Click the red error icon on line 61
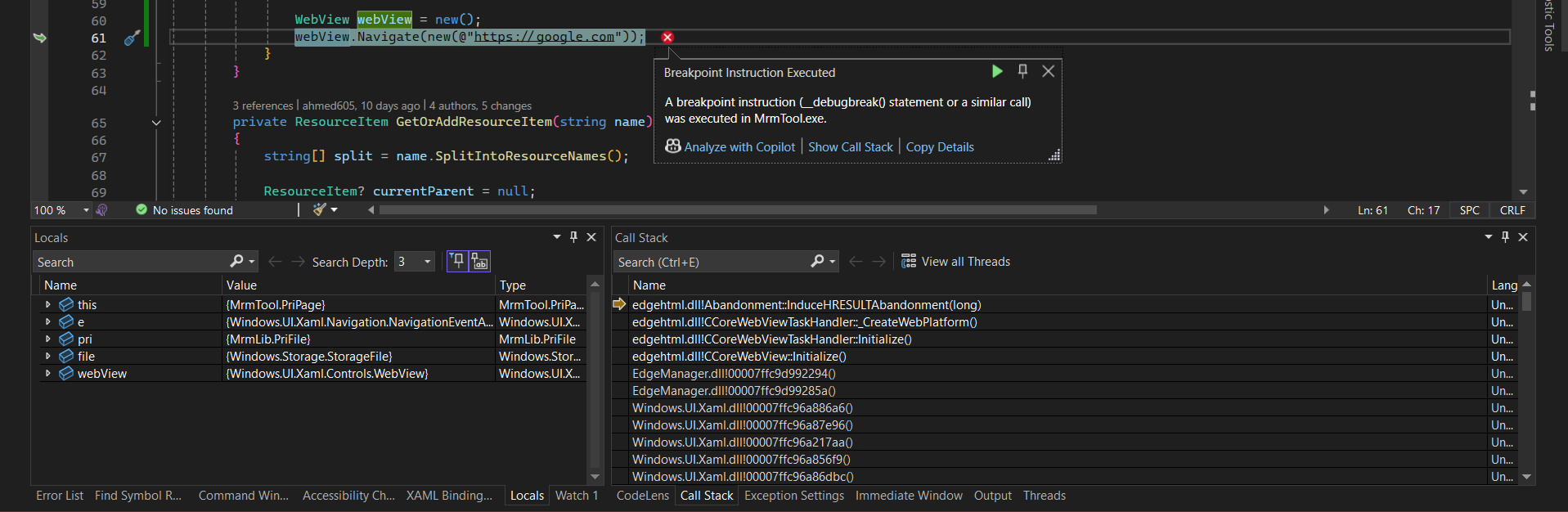 (667, 38)
